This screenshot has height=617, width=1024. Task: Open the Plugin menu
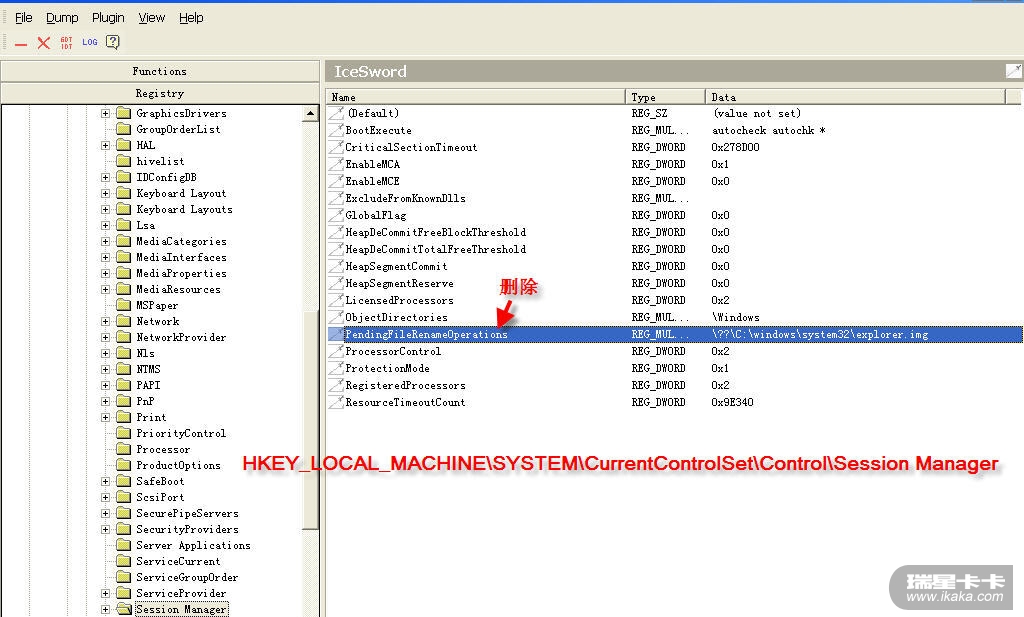point(108,17)
